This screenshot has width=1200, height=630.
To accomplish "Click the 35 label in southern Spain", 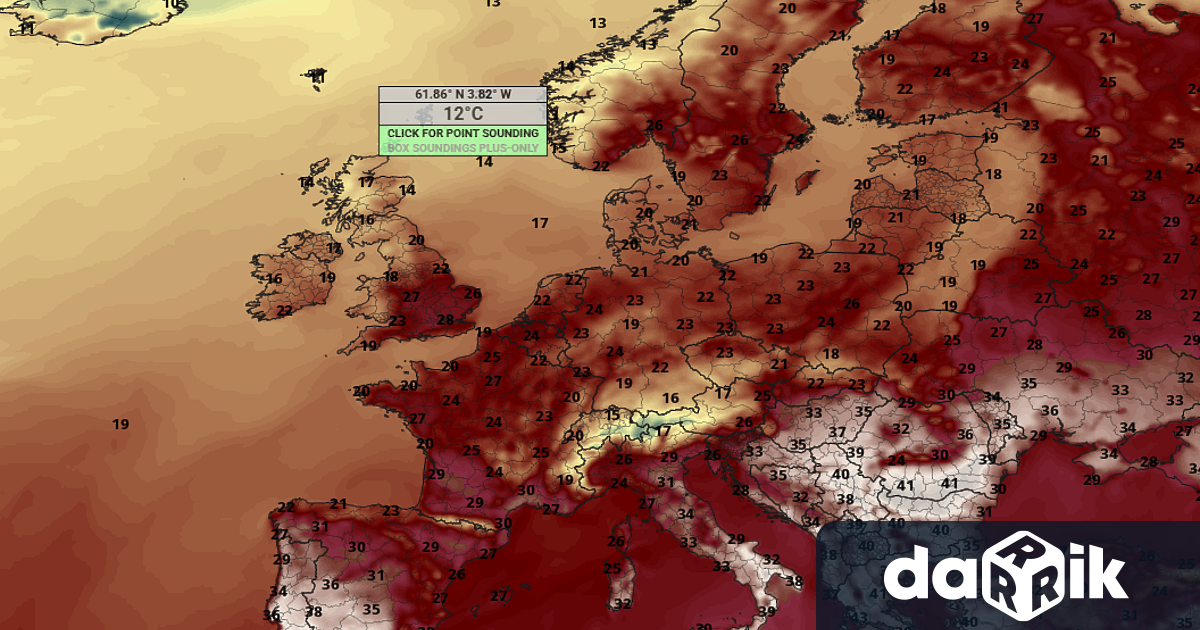I will 371,608.
